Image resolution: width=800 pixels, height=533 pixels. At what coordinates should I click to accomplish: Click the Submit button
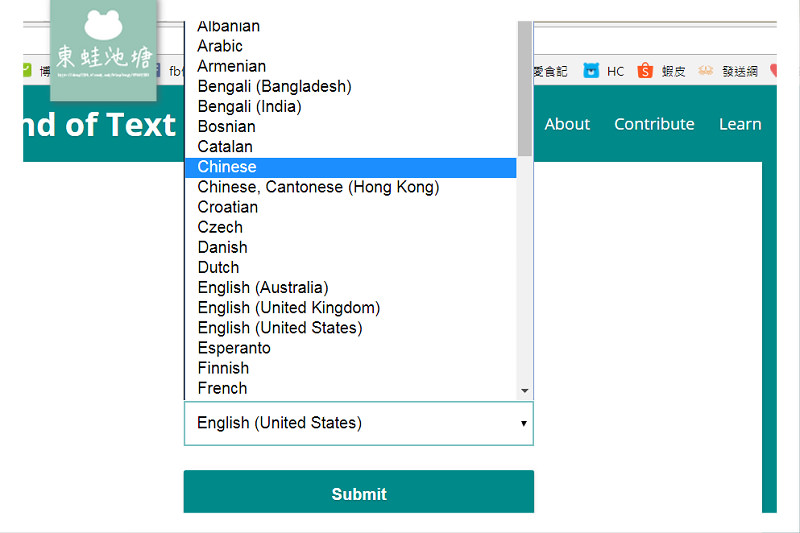tap(359, 492)
